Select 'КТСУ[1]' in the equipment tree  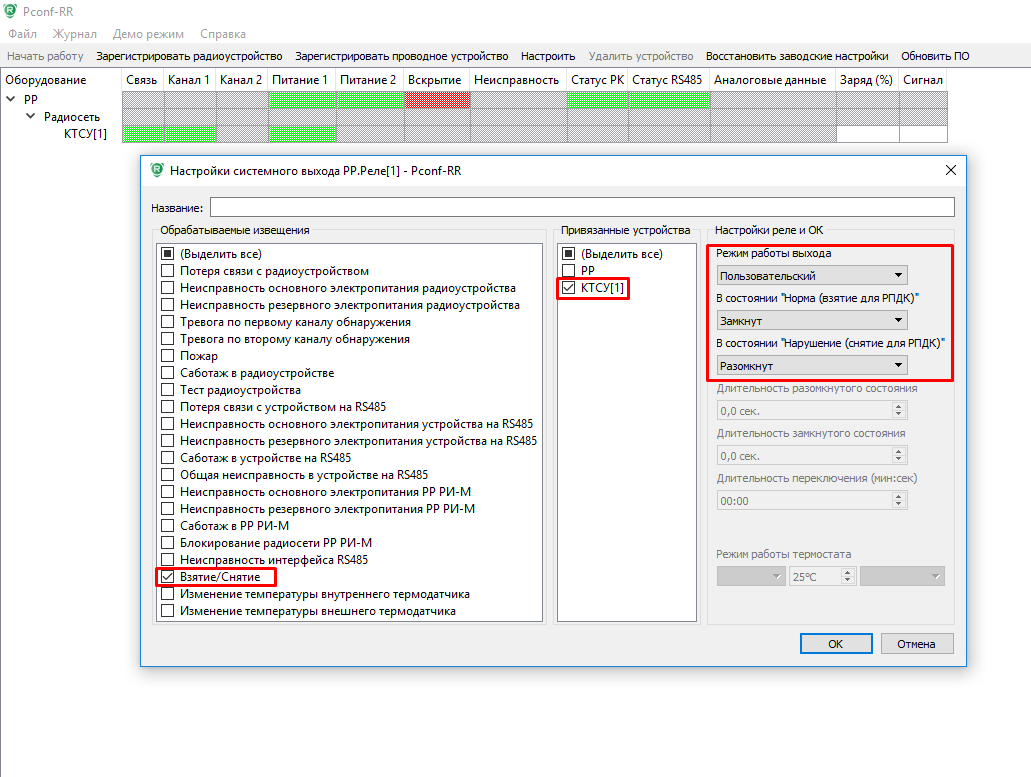(85, 134)
